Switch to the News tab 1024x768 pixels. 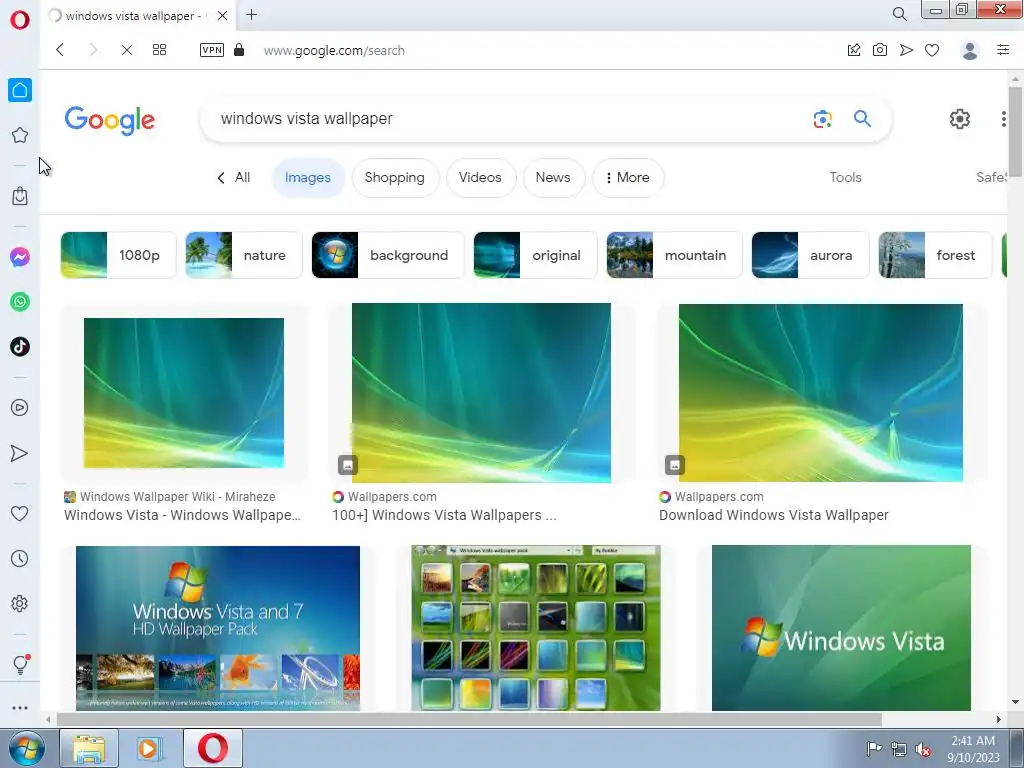coord(552,178)
